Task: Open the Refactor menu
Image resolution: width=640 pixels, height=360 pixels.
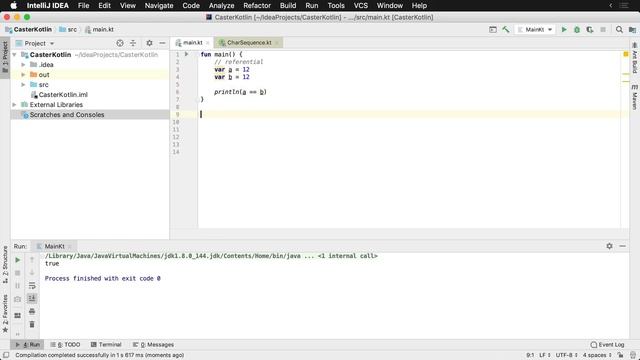Action: [257, 6]
